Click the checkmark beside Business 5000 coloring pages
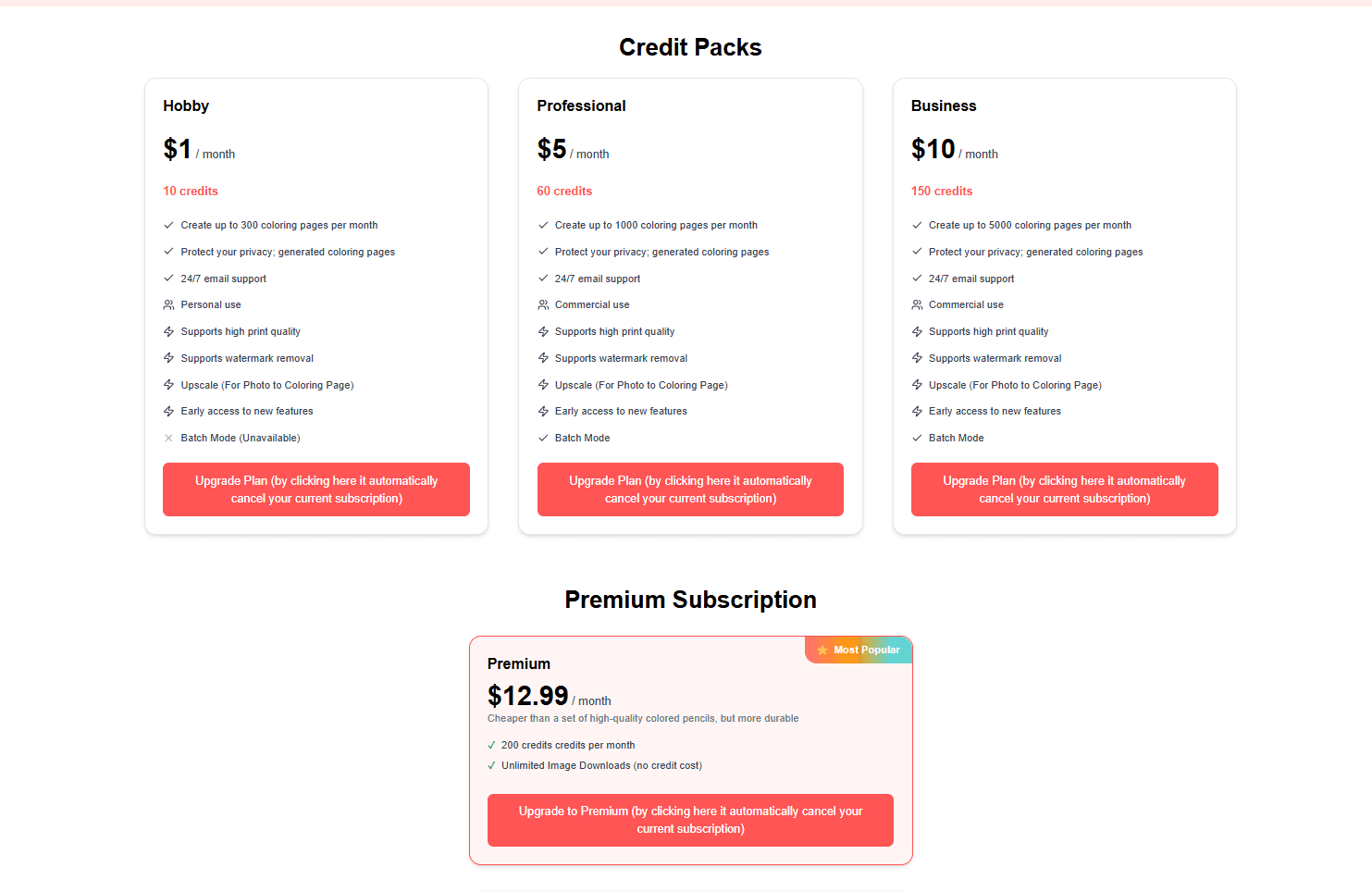The width and height of the screenshot is (1372, 892). point(917,225)
